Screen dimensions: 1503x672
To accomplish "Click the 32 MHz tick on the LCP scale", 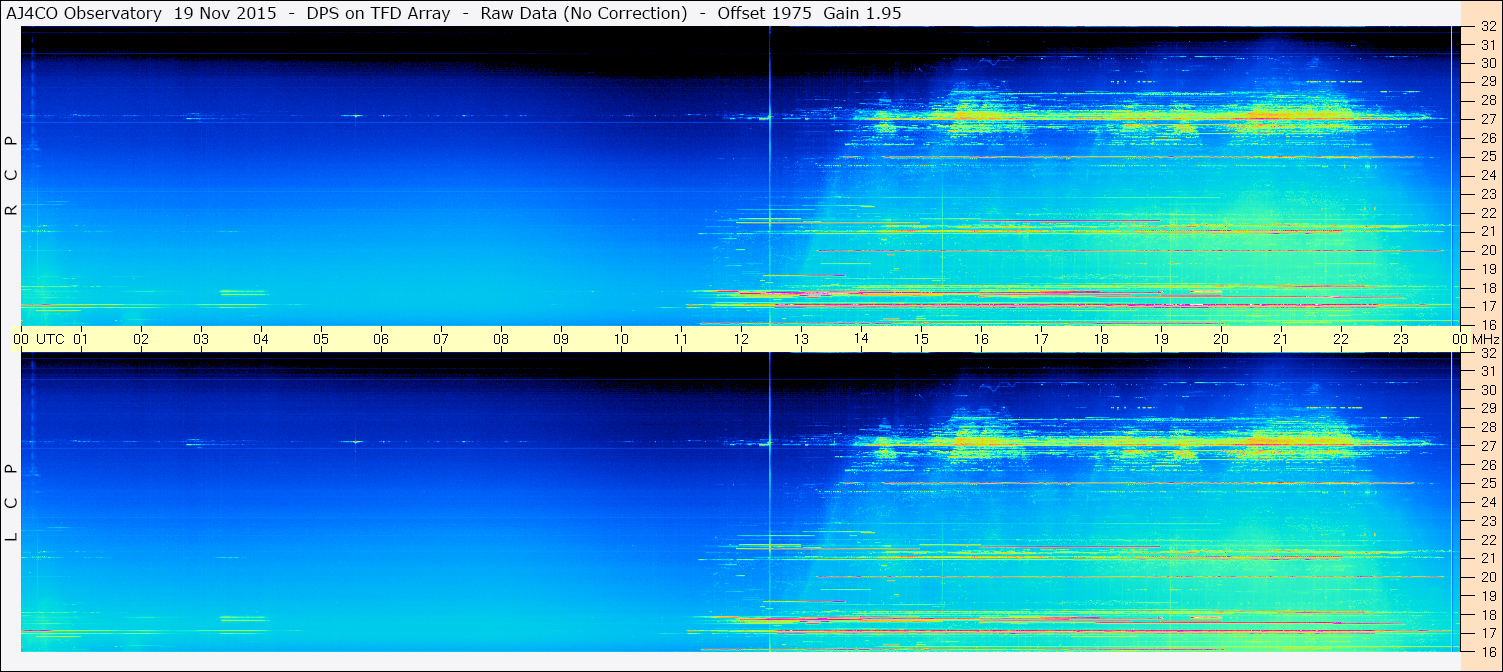I will coord(1487,353).
